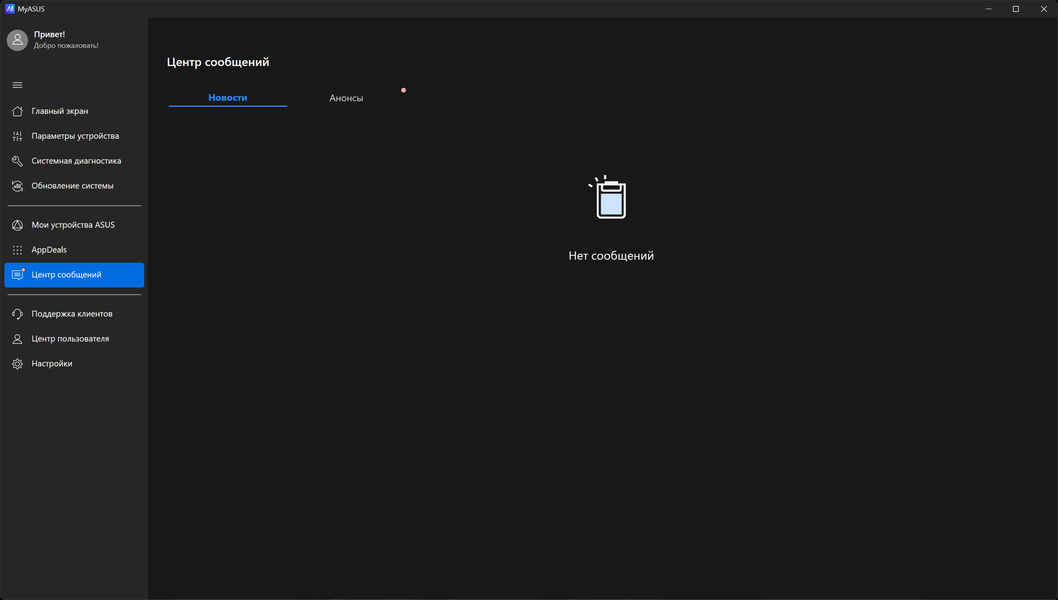
Task: Close the MyASUS window
Action: point(1043,9)
